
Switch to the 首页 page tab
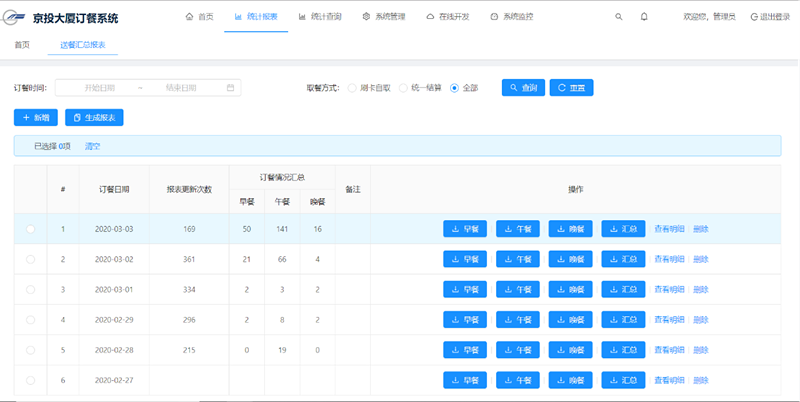coord(22,45)
